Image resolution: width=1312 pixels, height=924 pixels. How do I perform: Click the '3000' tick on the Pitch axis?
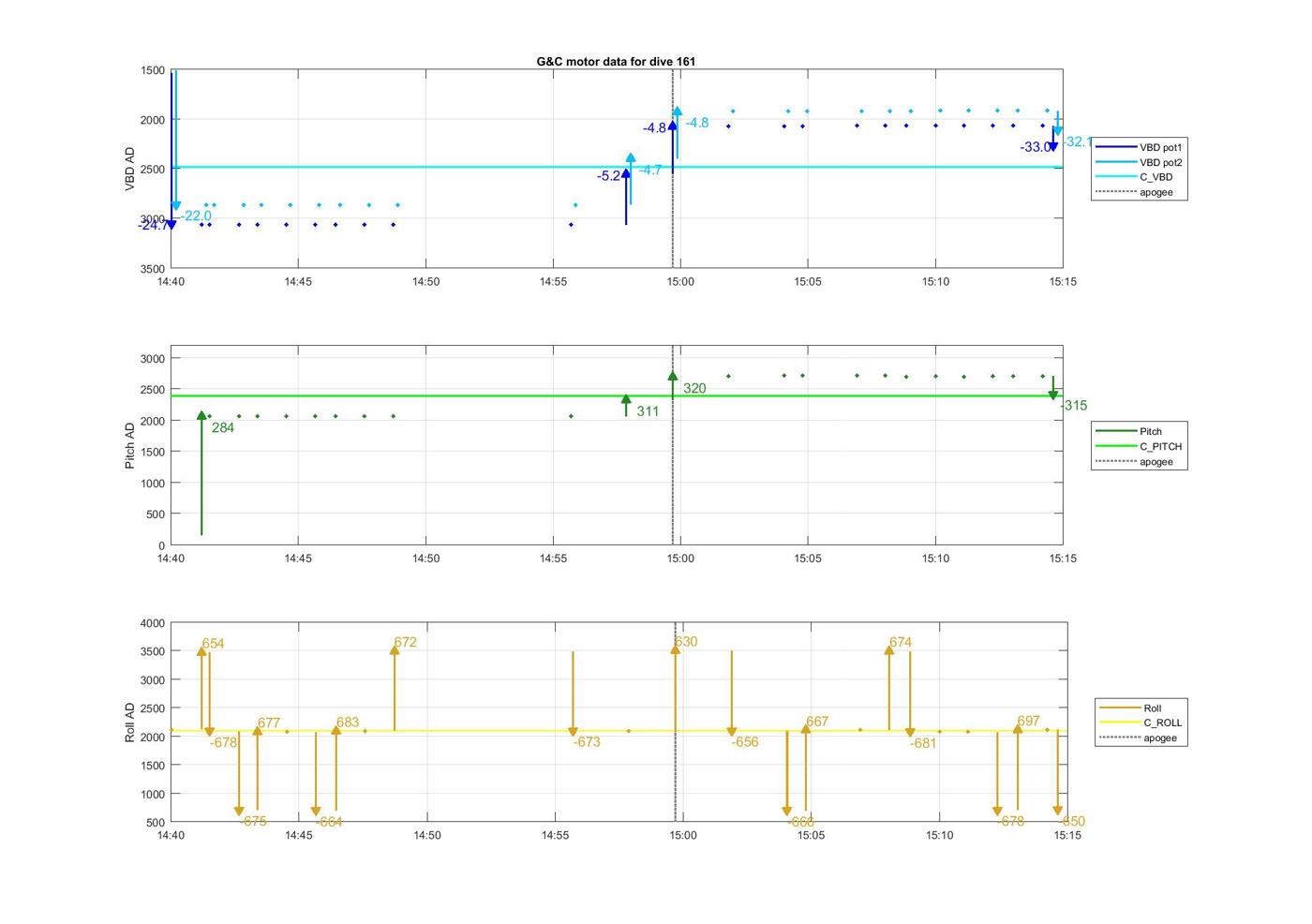153,359
